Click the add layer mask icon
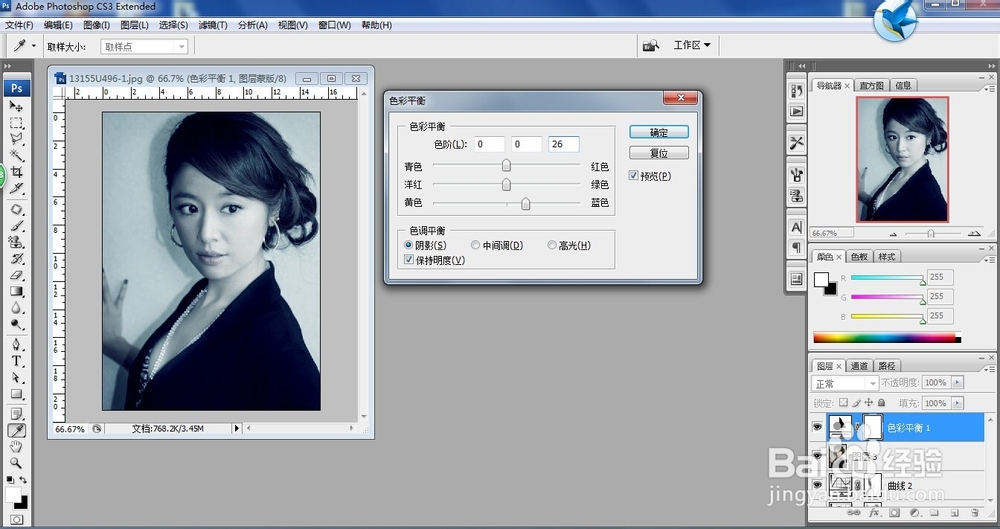Screen dimensions: 1000x529 coord(894,512)
